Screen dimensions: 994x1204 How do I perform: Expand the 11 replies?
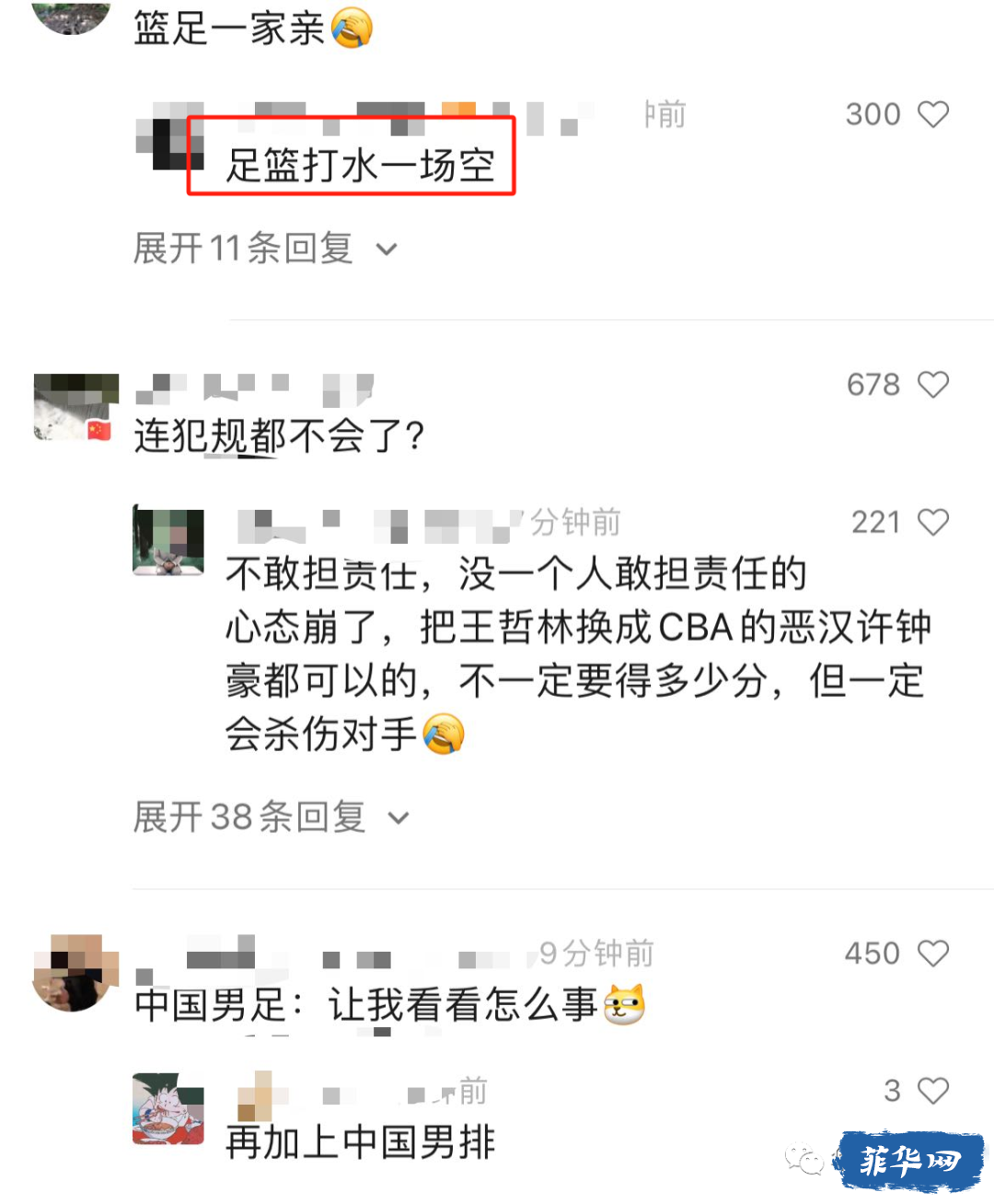click(266, 249)
